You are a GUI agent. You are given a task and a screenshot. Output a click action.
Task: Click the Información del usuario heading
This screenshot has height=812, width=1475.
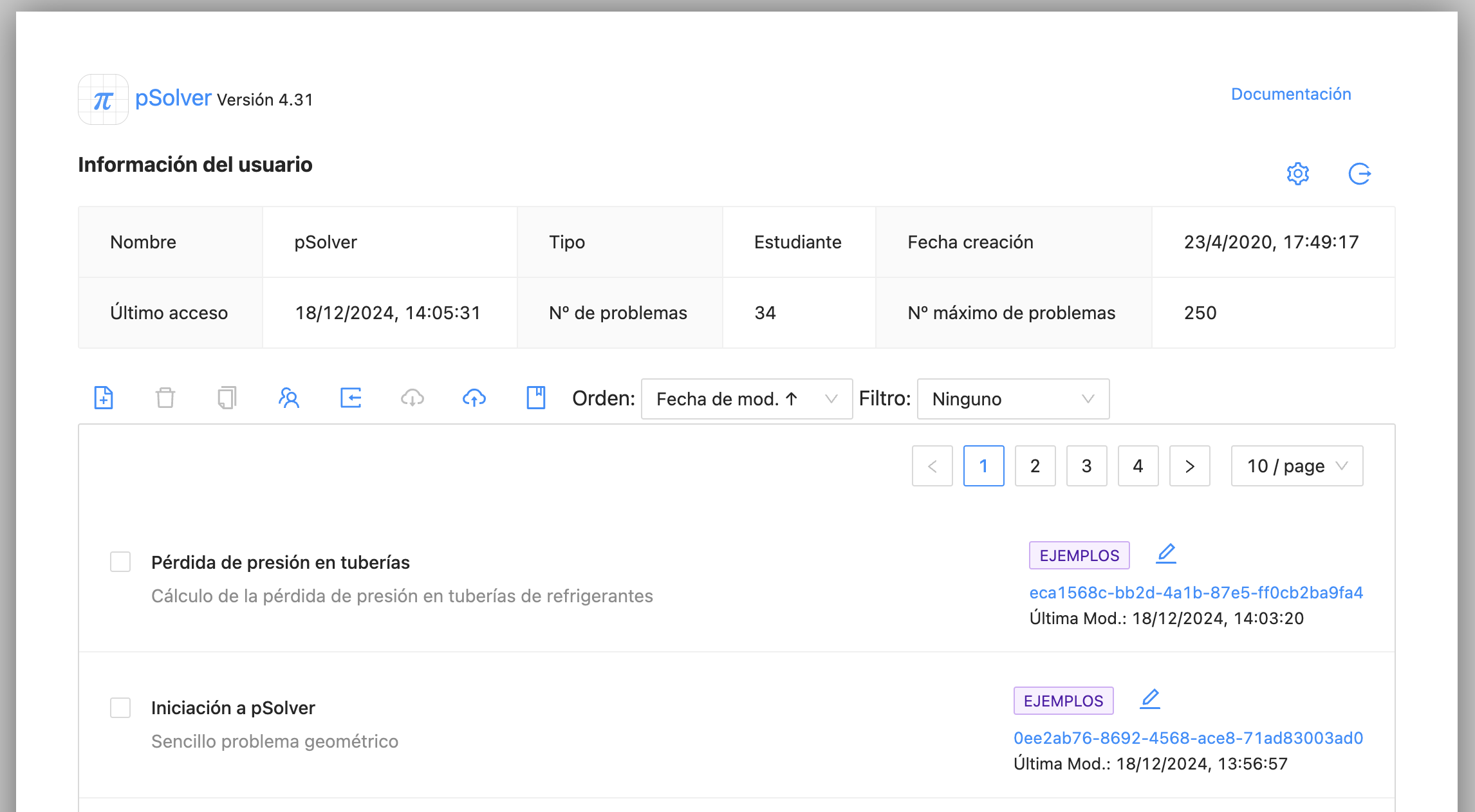tap(195, 165)
